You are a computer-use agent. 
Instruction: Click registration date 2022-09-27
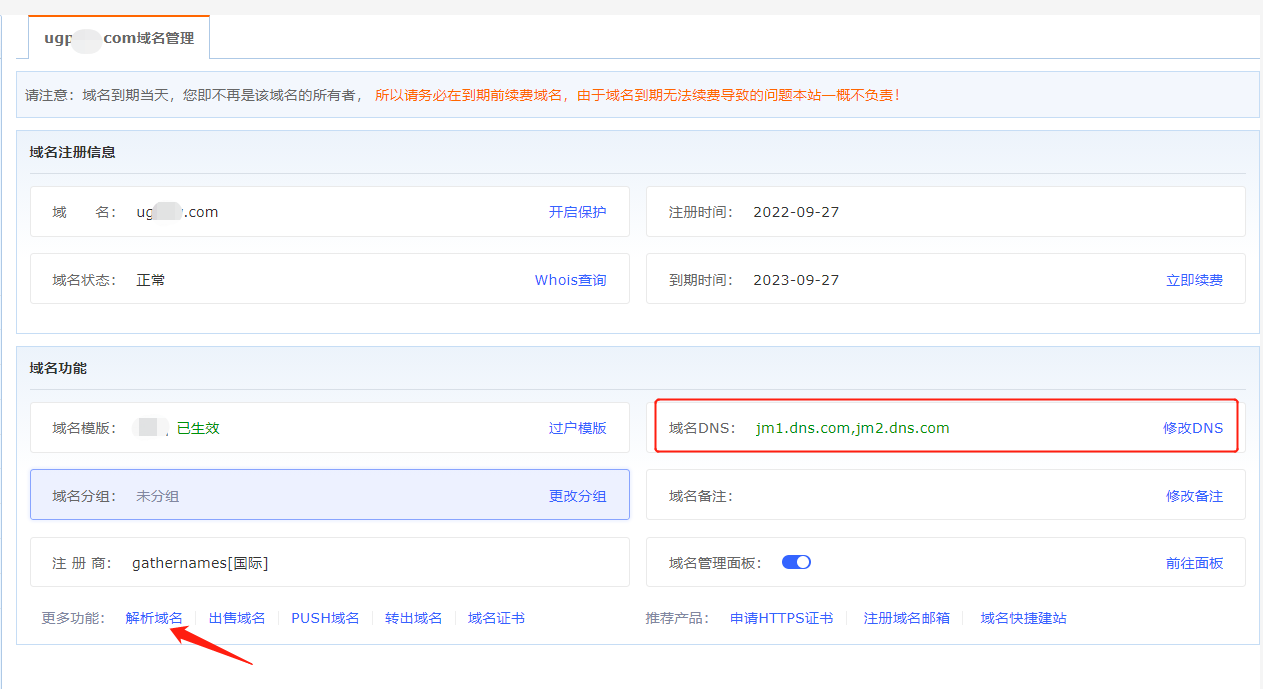[x=796, y=212]
